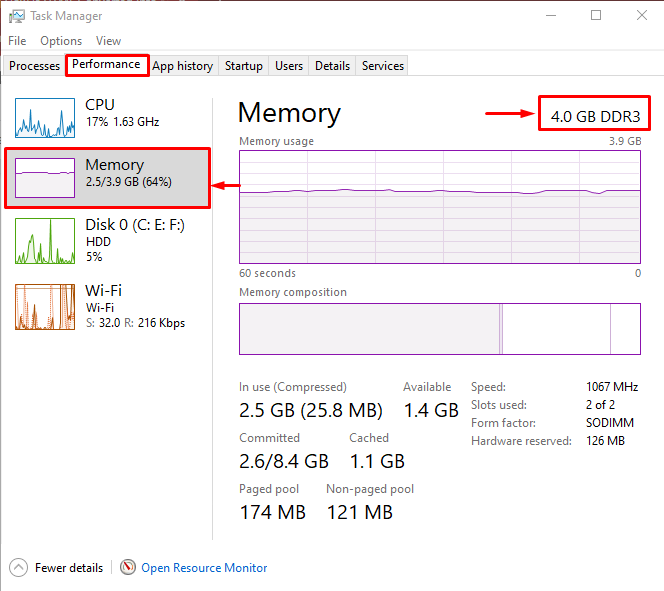The height and width of the screenshot is (591, 664).
Task: Open the Users tab
Action: 289,66
